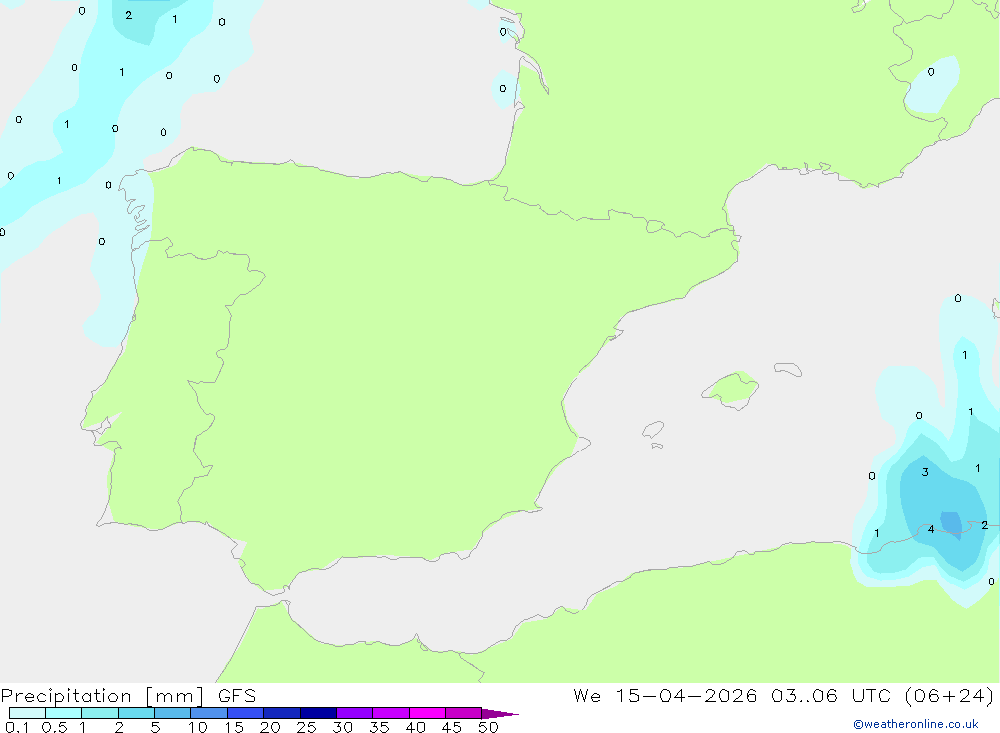Select the 5–10 mm legend swatch

point(172,713)
